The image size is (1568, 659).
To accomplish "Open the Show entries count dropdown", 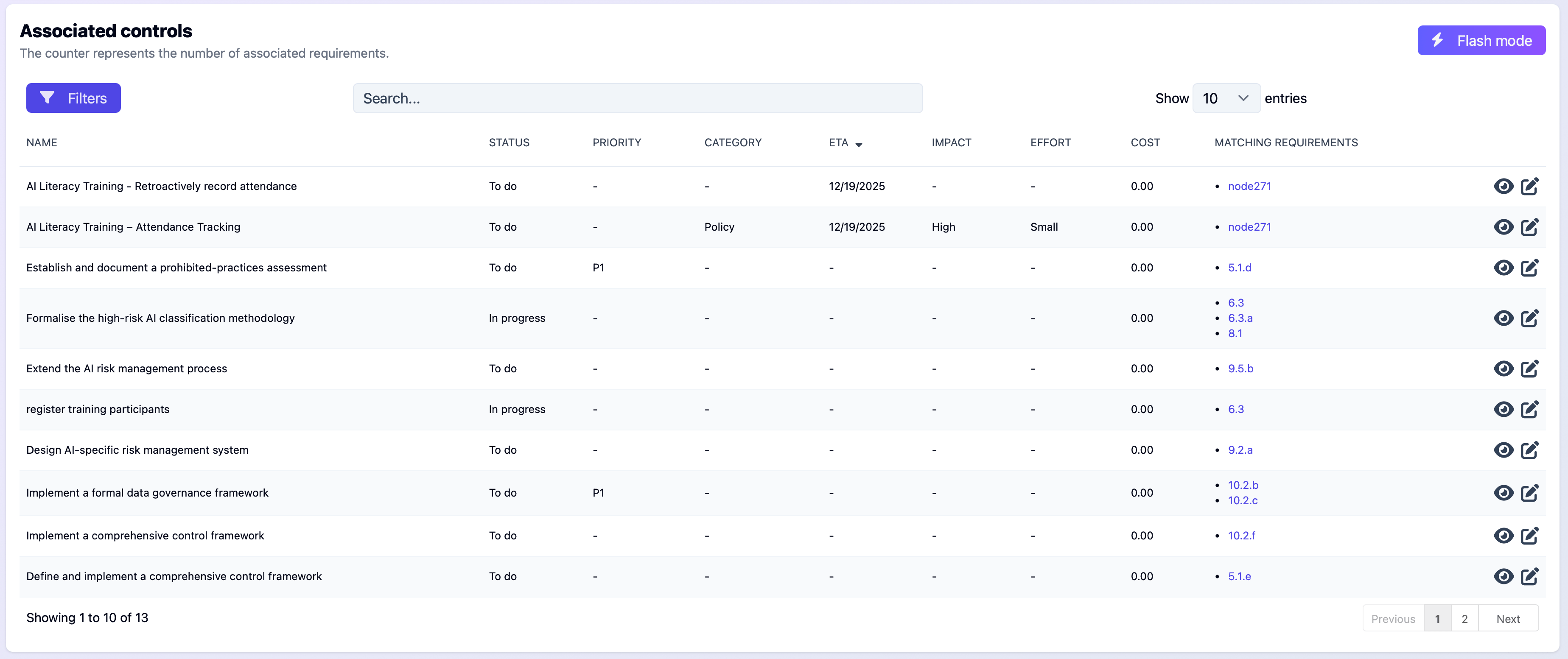I will [1225, 98].
